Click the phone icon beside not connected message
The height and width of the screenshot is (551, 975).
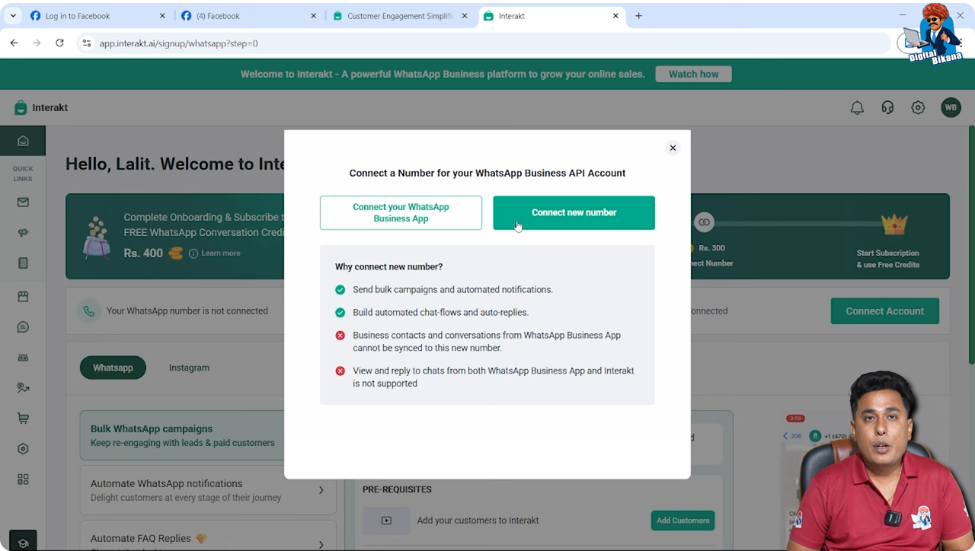click(89, 311)
